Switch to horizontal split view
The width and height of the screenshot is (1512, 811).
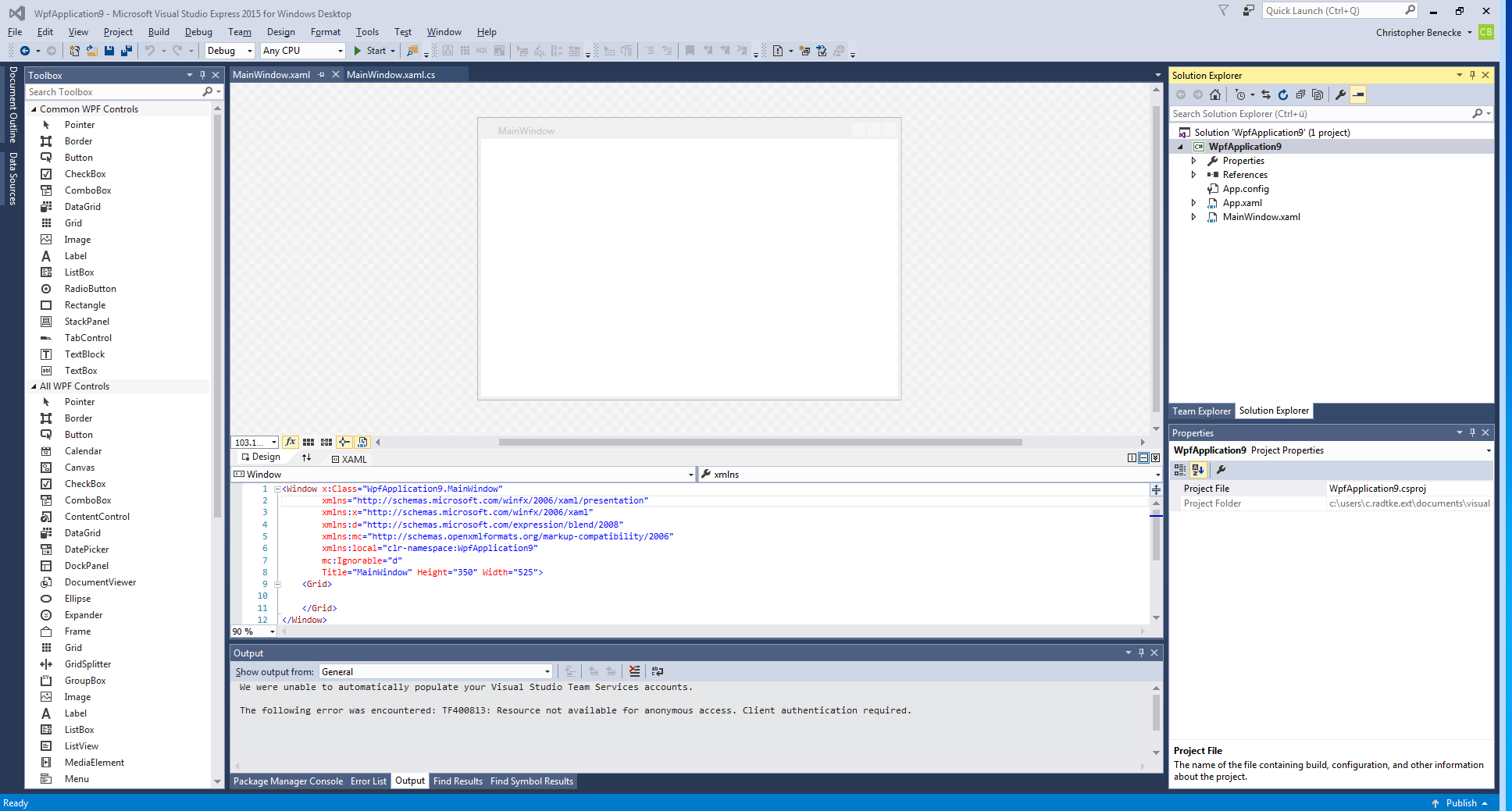tap(1143, 458)
